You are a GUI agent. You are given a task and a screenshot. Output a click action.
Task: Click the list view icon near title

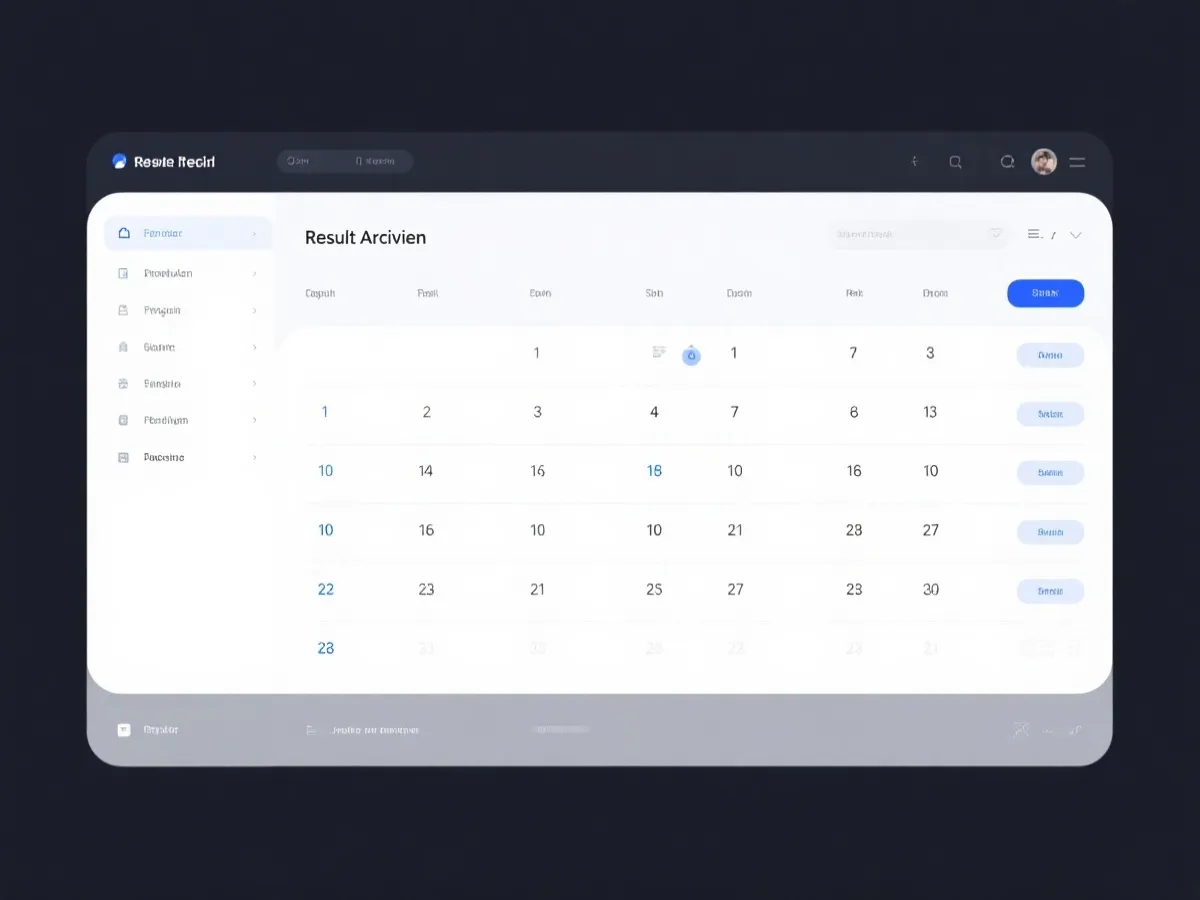point(1035,234)
